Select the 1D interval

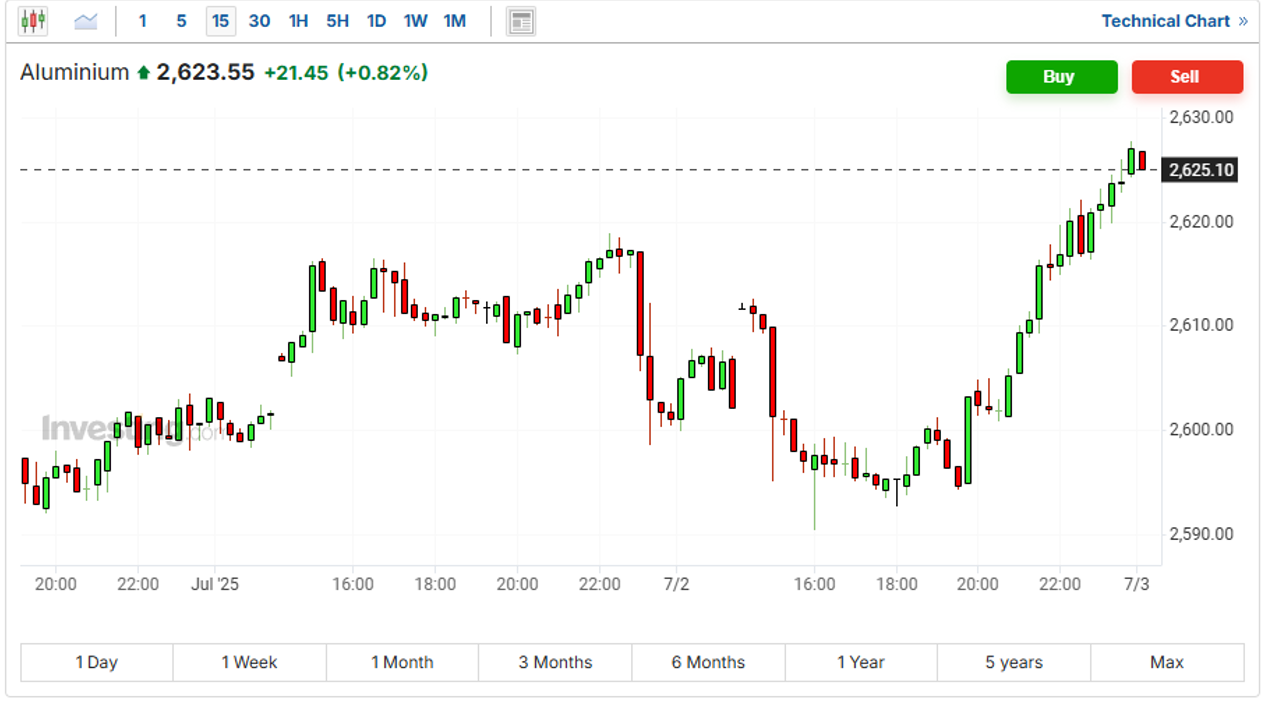(376, 21)
